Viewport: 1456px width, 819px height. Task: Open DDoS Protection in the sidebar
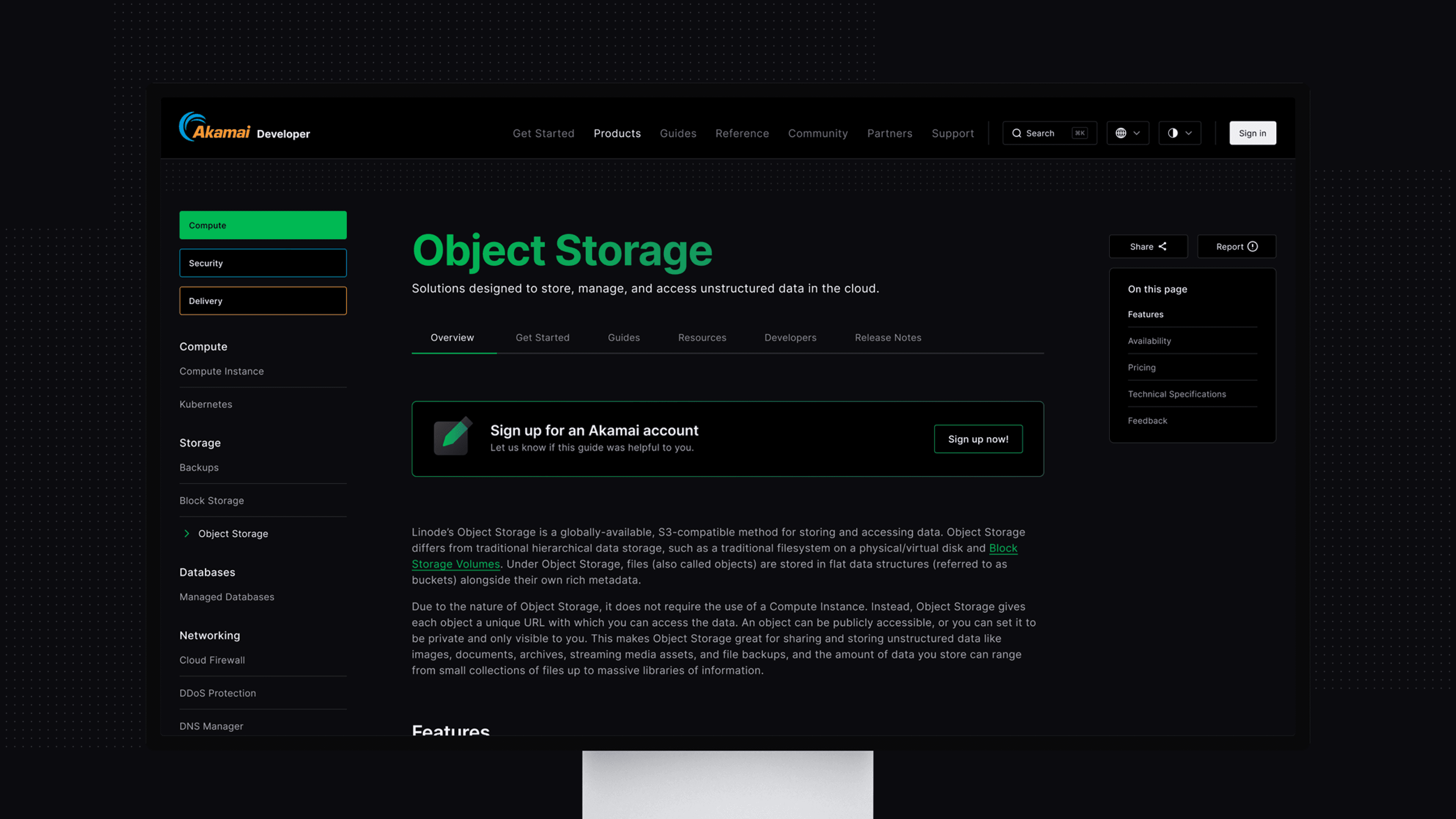coord(218,693)
